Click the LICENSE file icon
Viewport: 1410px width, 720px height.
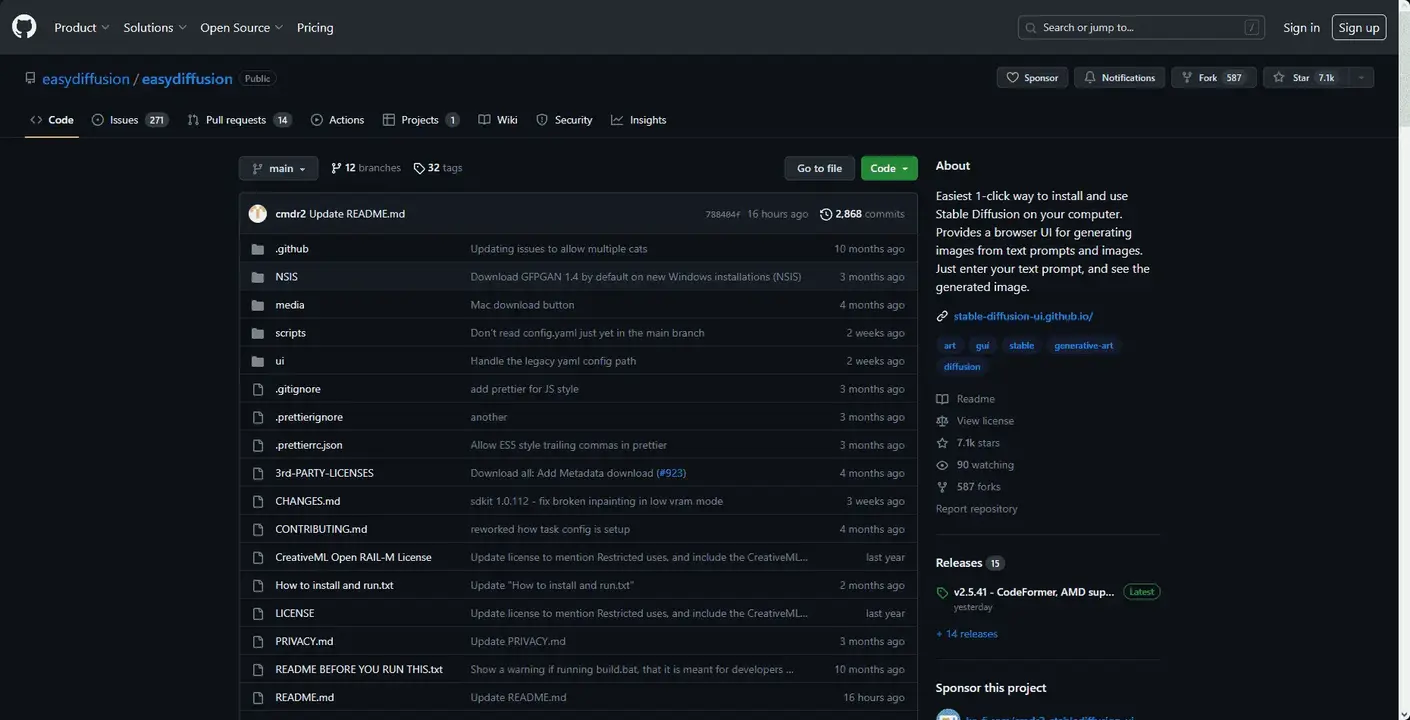coord(258,613)
